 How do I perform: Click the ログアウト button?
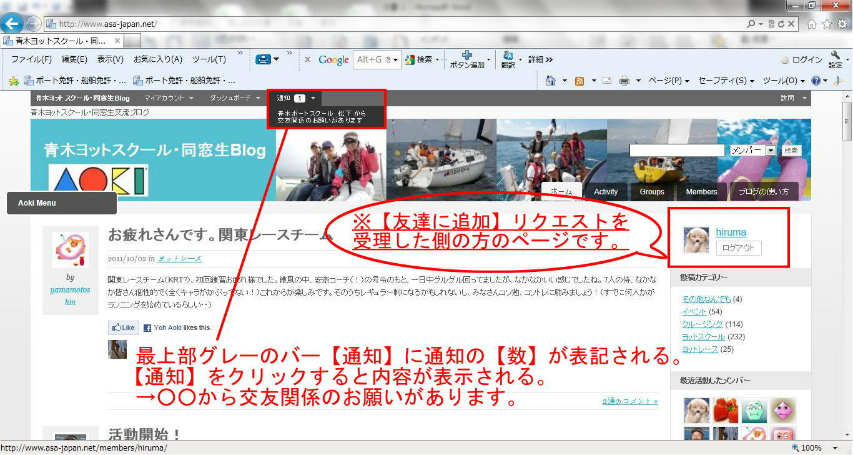click(x=738, y=248)
